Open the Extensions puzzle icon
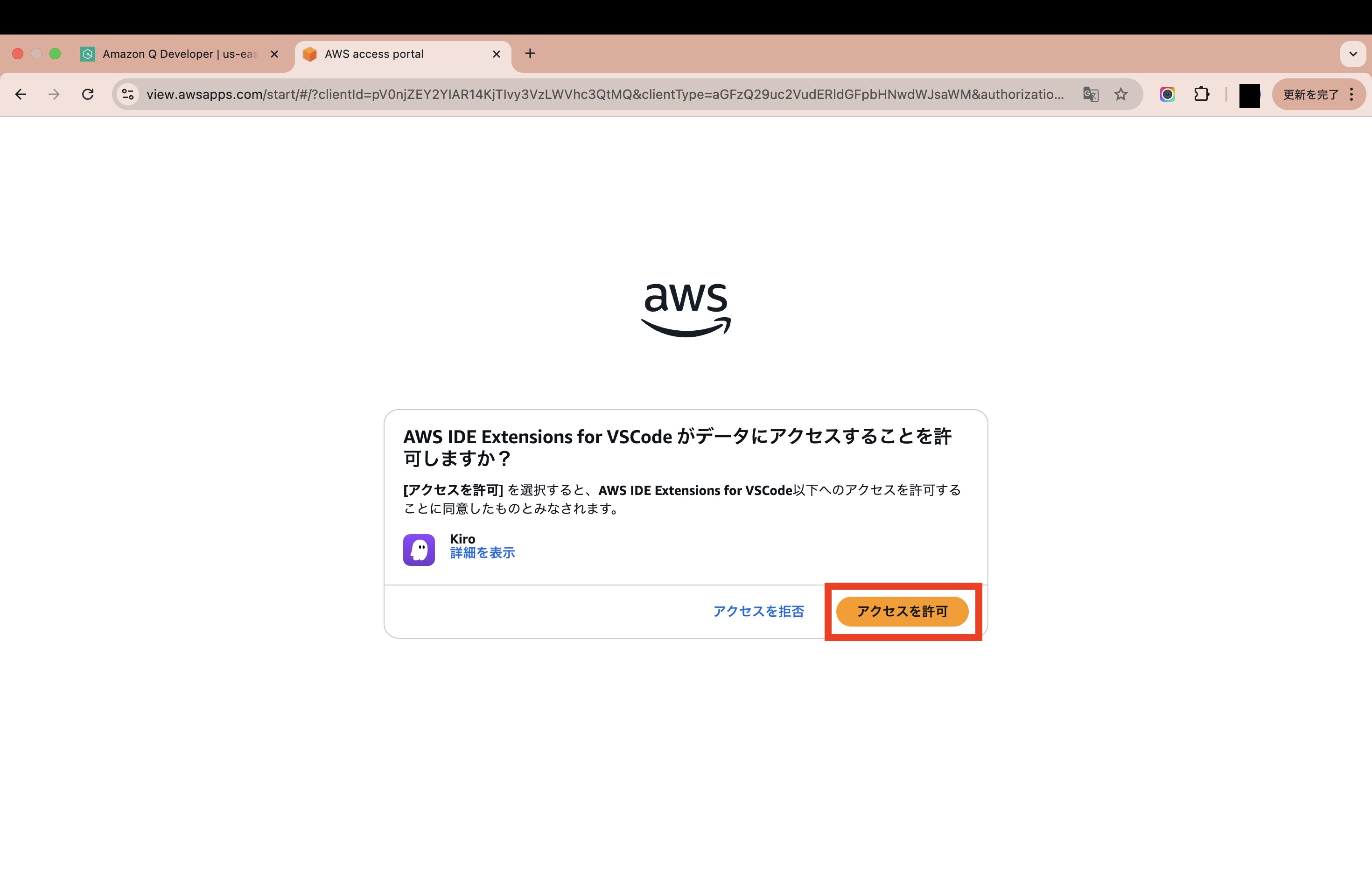 1202,94
